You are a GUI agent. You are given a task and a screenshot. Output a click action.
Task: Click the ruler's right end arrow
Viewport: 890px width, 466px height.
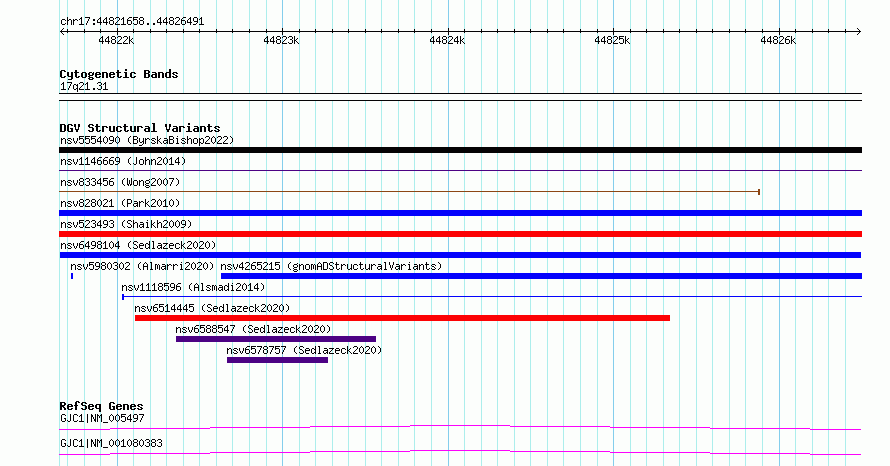pos(859,32)
